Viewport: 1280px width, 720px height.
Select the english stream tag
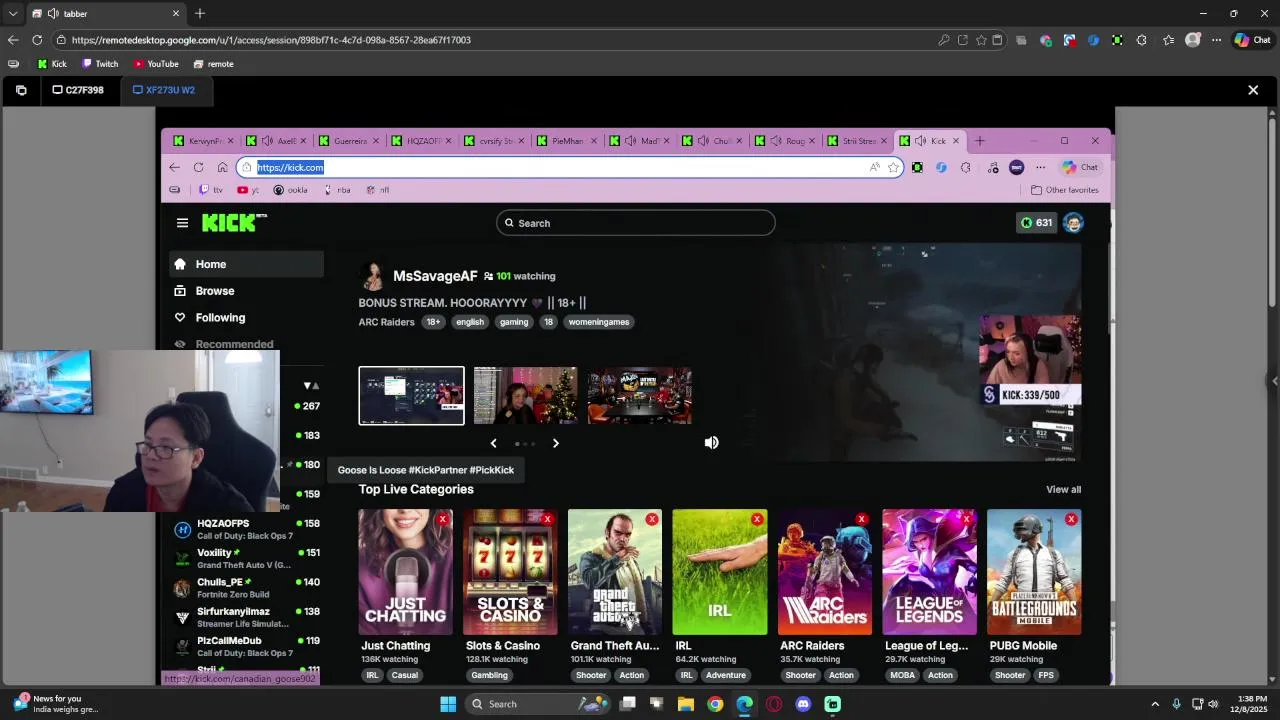pos(470,322)
